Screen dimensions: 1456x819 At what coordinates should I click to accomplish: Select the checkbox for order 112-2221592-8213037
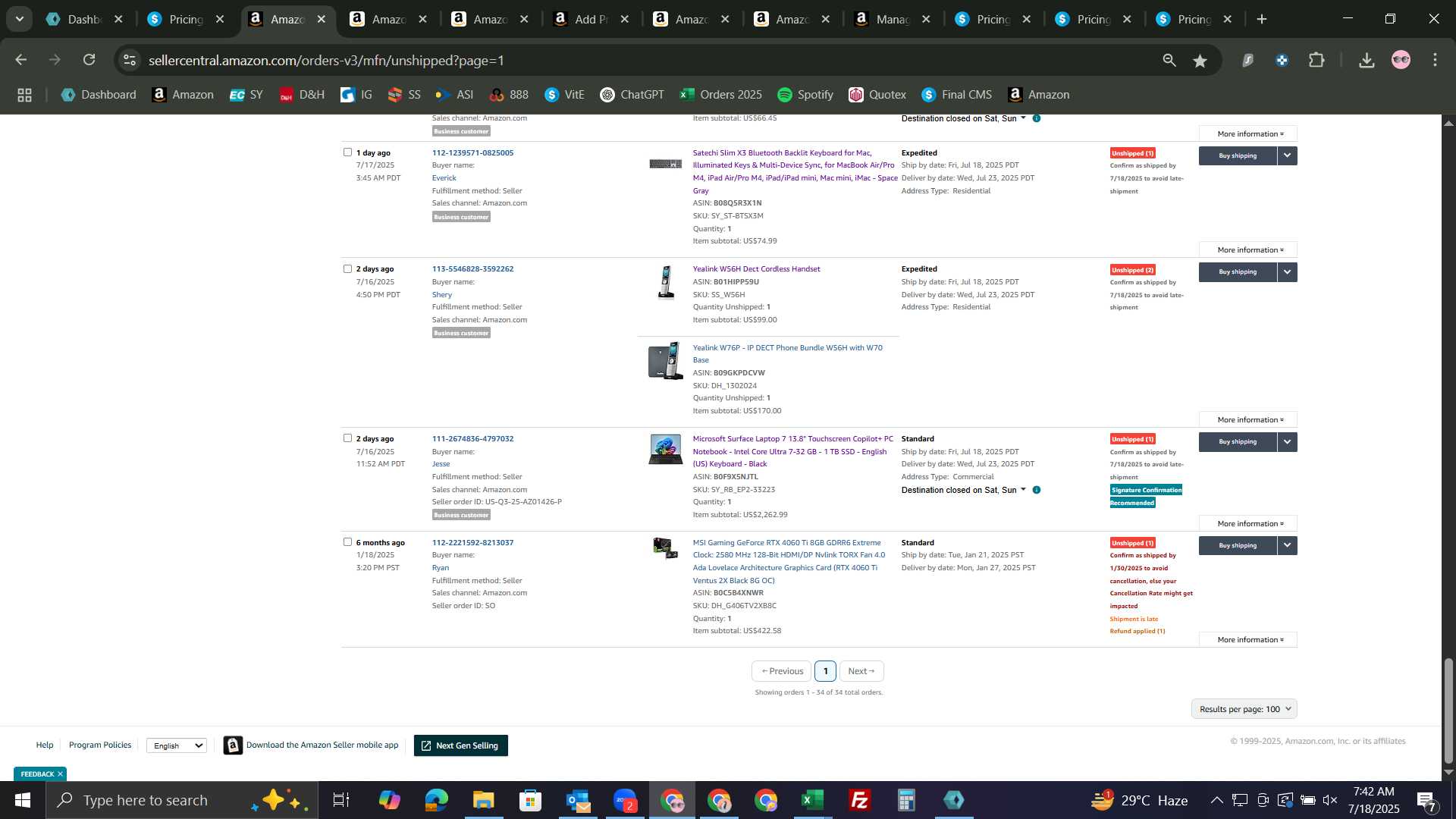347,542
